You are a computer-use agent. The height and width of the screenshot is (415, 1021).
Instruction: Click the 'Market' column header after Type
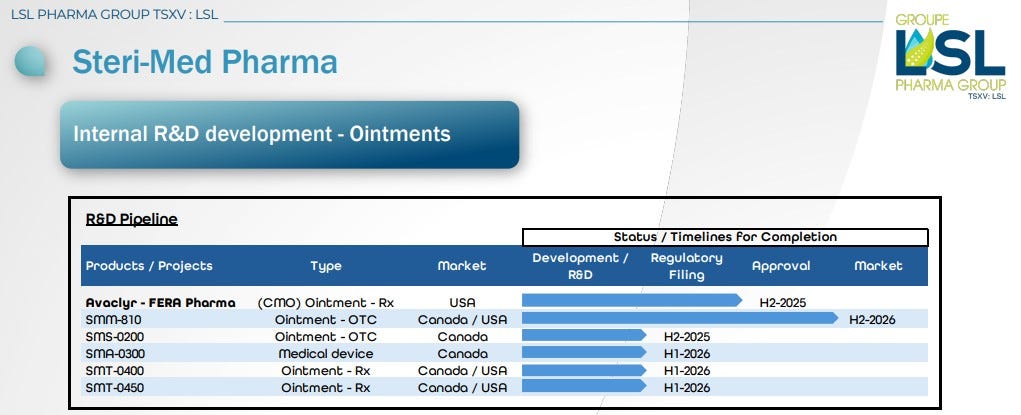pos(462,266)
